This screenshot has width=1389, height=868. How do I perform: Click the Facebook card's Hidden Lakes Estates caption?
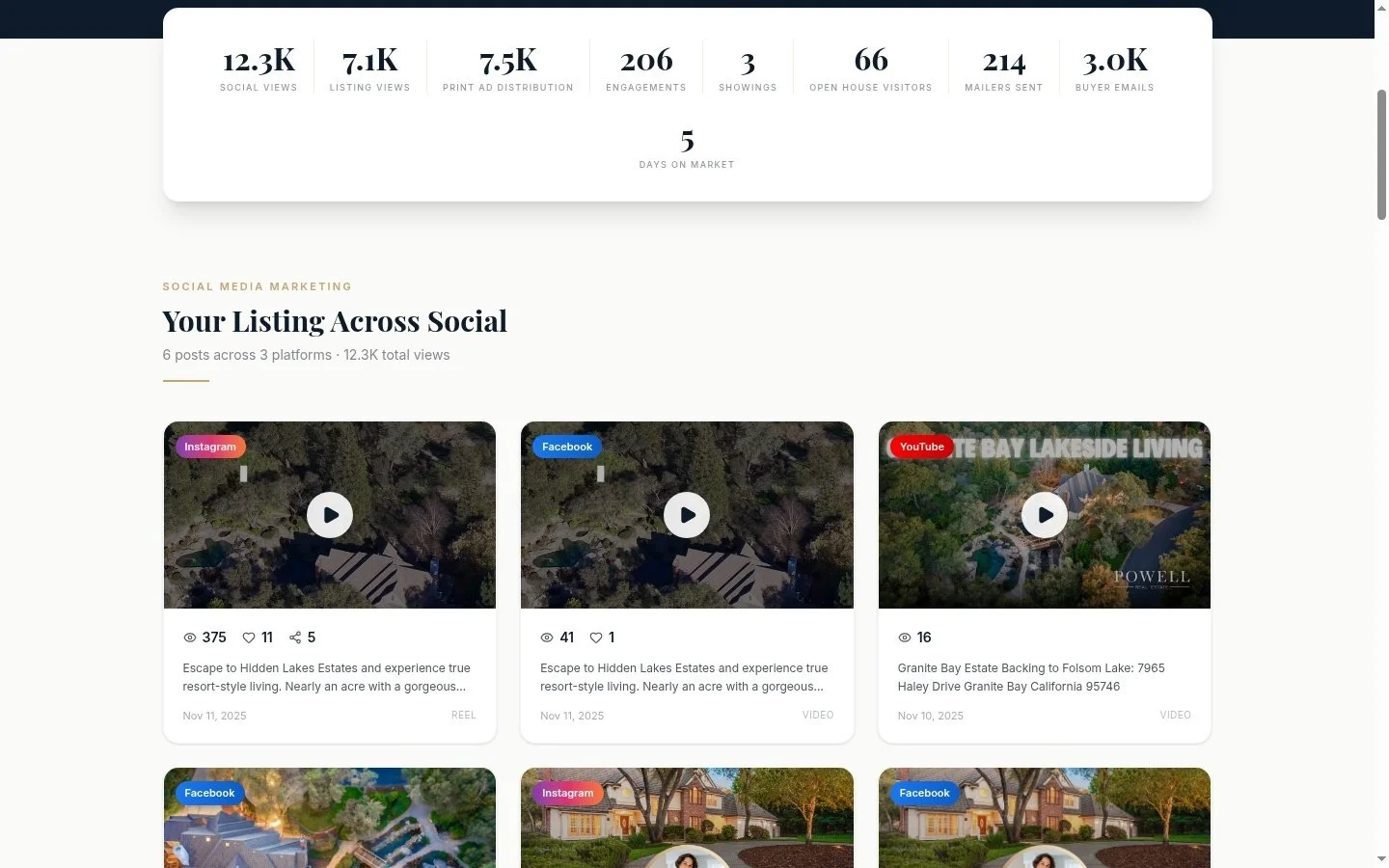click(x=684, y=677)
